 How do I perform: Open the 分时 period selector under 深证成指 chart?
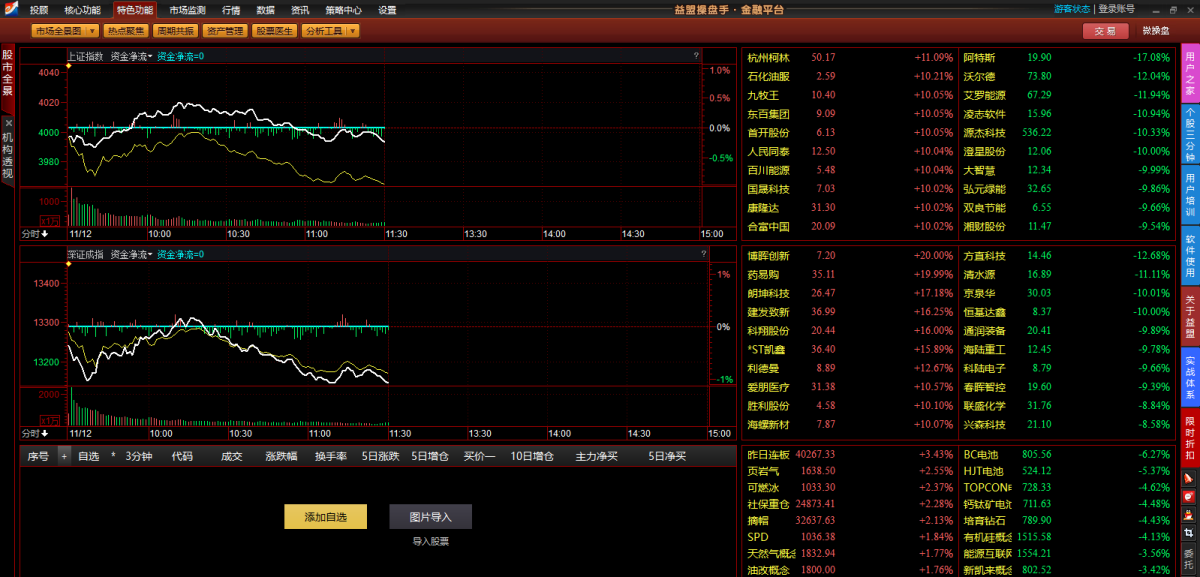click(35, 433)
